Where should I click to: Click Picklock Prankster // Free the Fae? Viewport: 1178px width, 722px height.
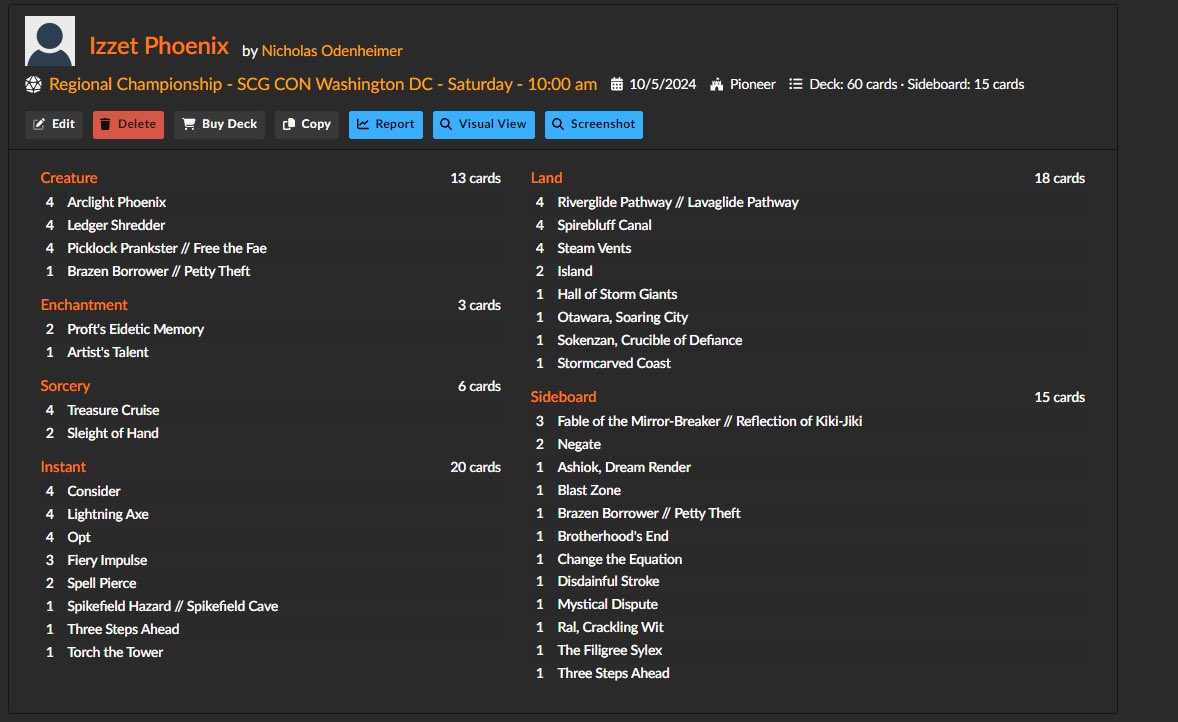point(167,248)
